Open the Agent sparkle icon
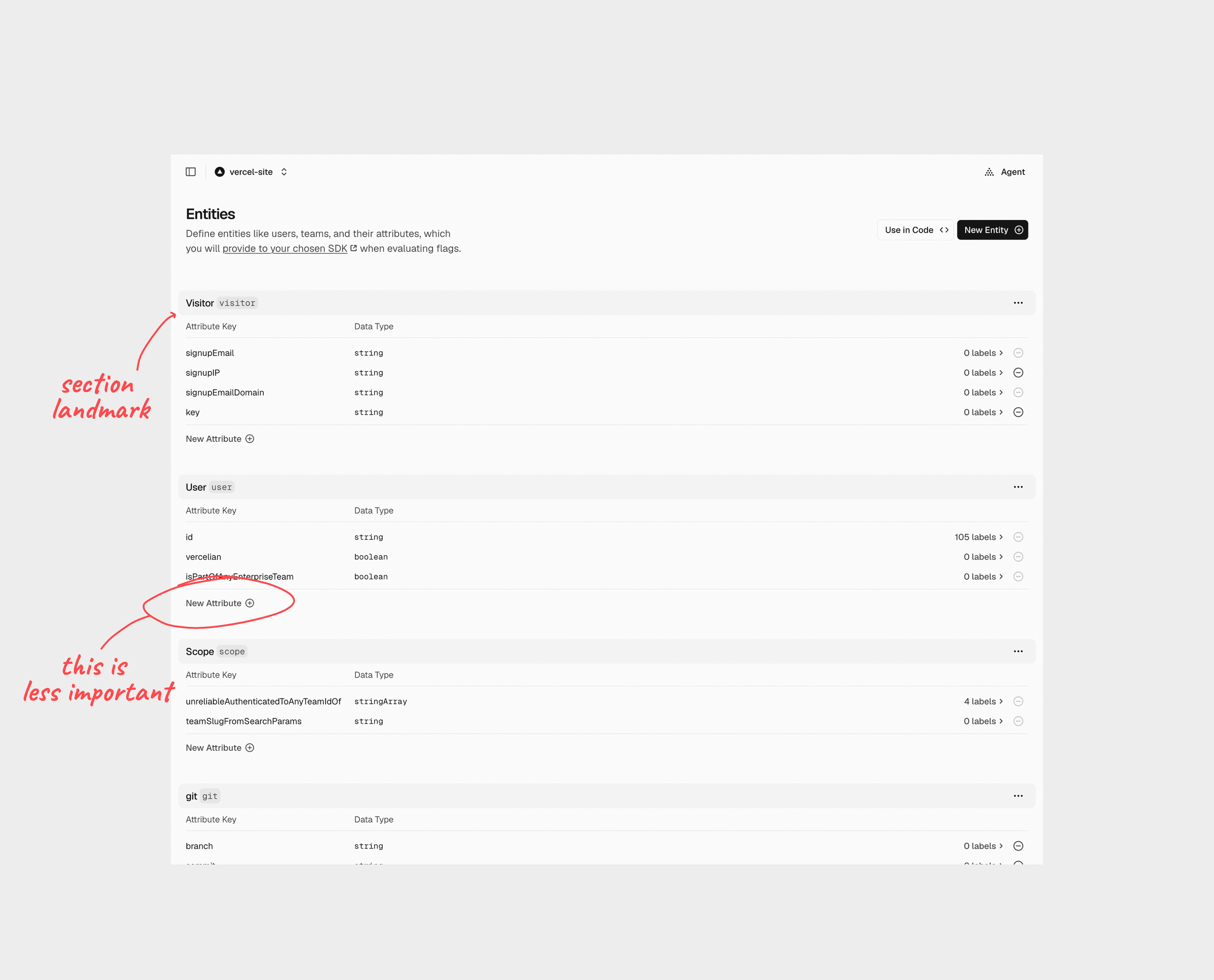This screenshot has height=980, width=1214. [989, 172]
